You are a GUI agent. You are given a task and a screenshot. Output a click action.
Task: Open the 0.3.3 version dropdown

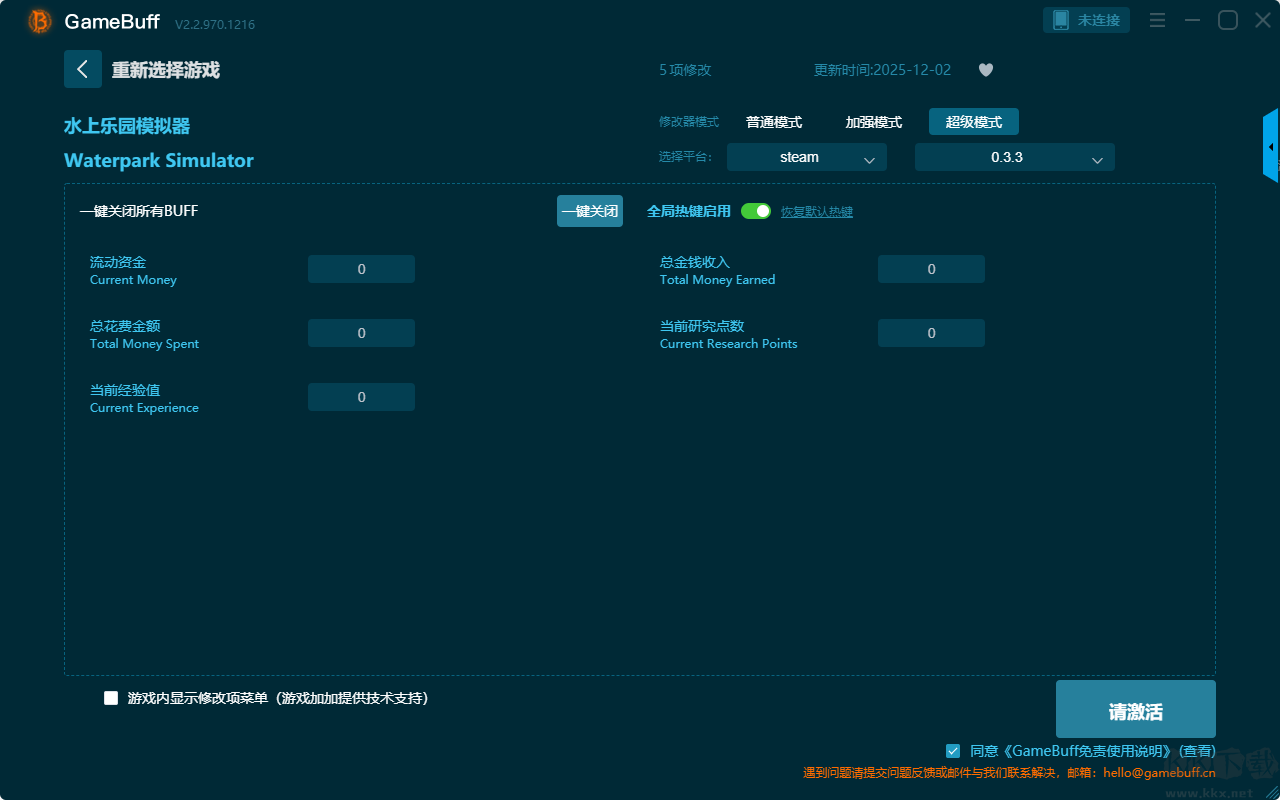(x=1014, y=157)
